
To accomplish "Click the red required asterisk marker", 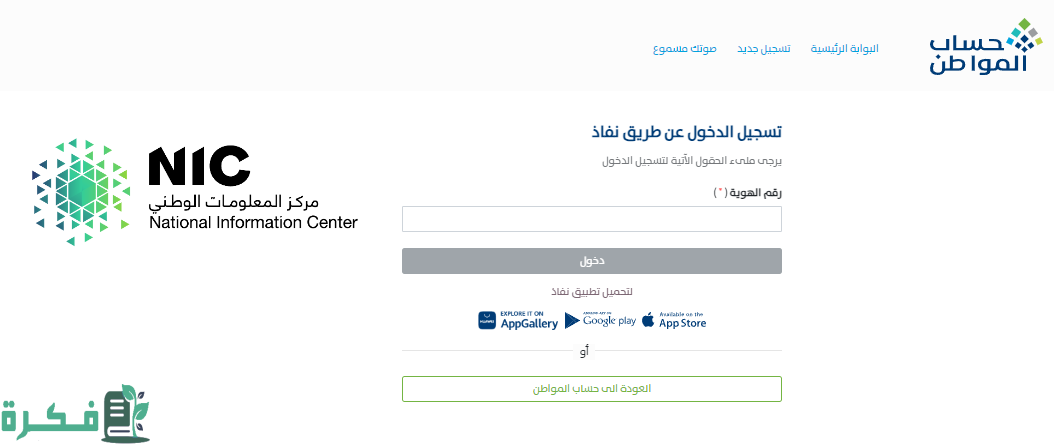I will tap(719, 191).
